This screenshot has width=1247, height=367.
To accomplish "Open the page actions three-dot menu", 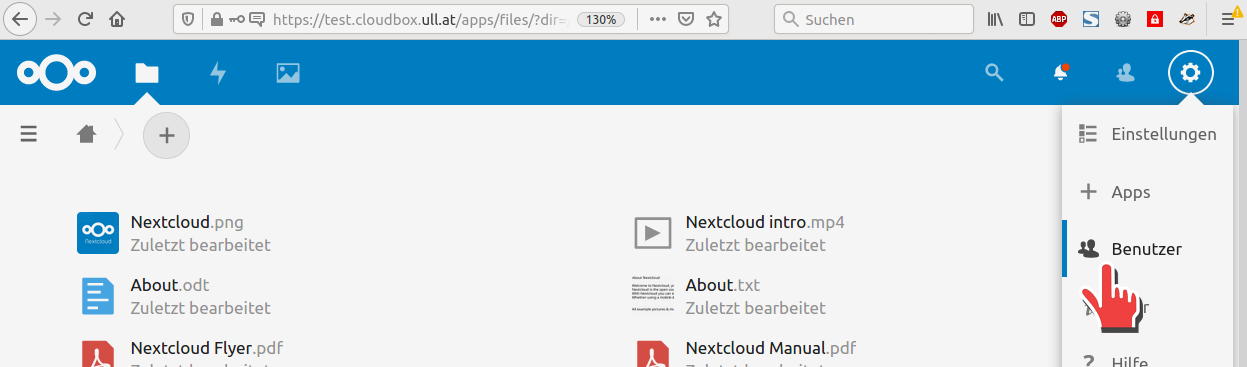I will (658, 19).
